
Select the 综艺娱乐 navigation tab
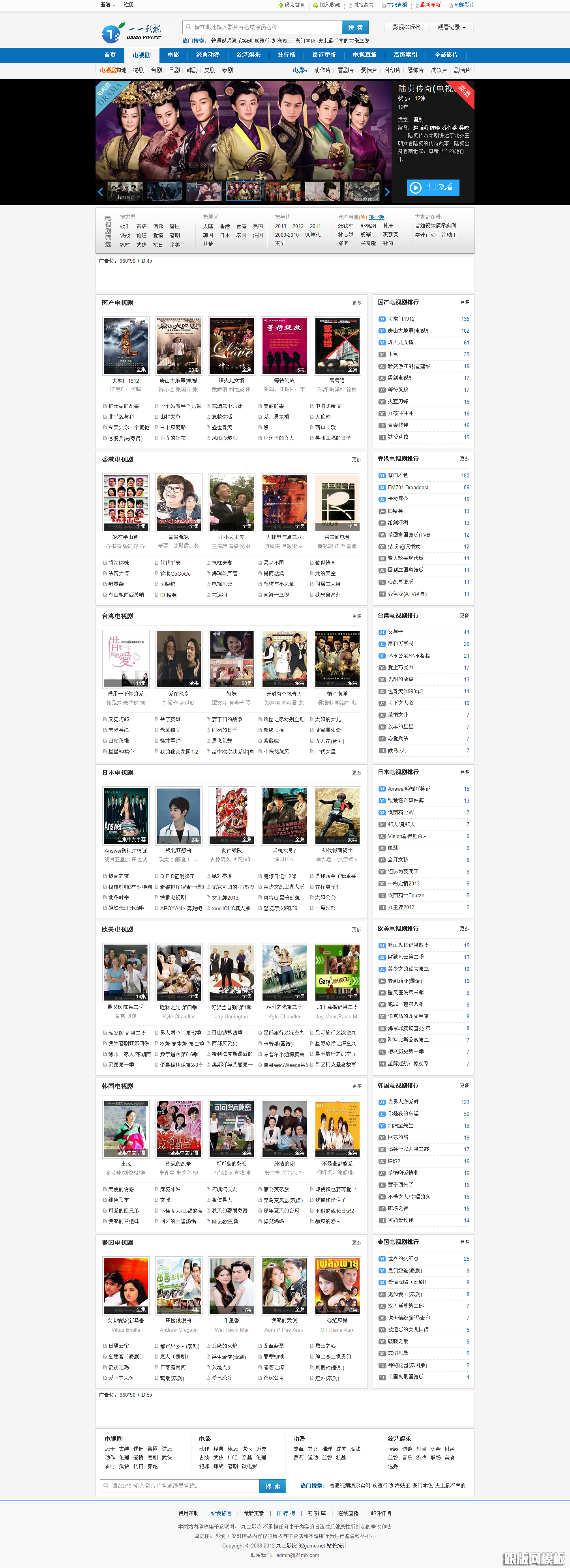[248, 55]
